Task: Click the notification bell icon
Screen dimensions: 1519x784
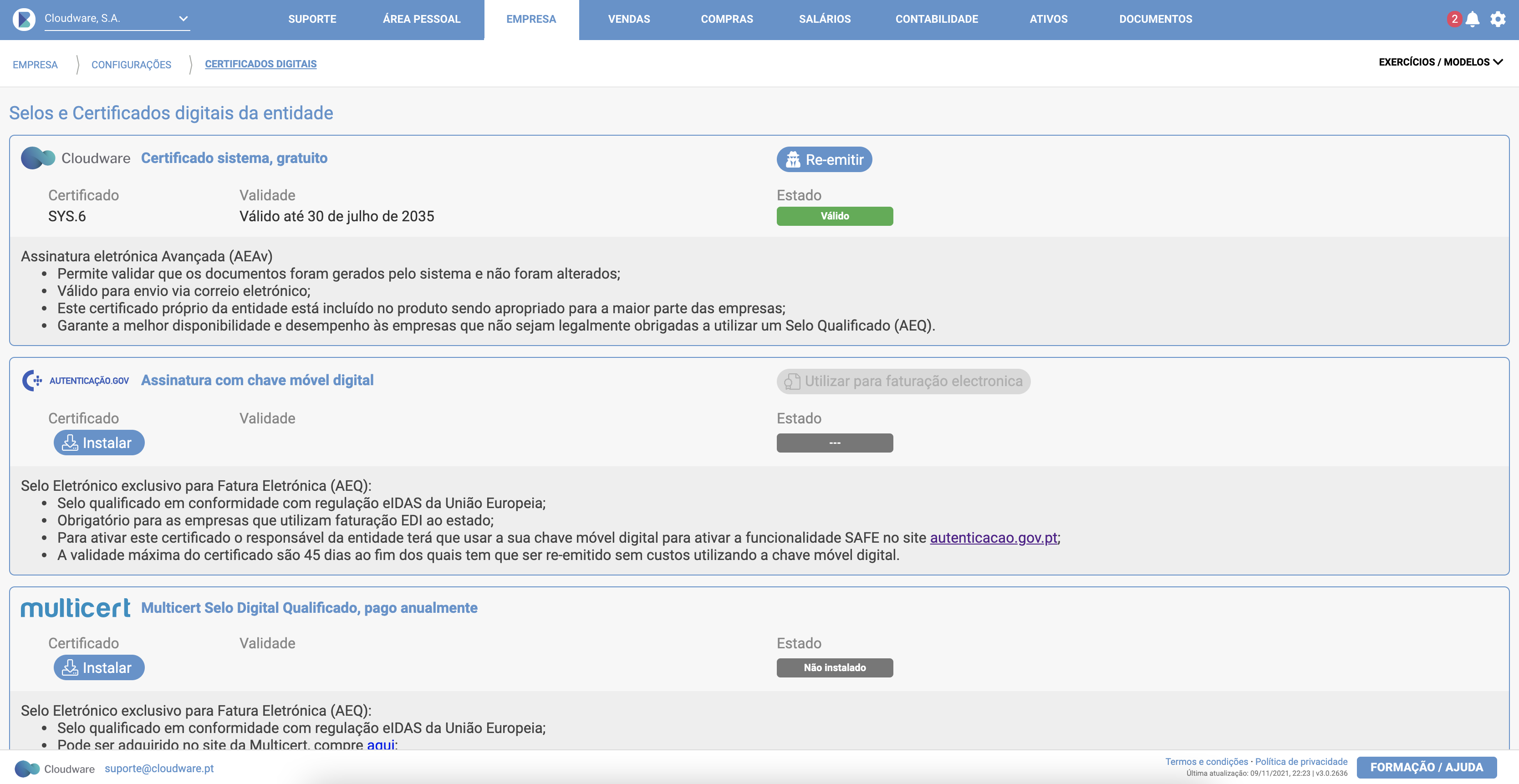Action: click(x=1473, y=20)
